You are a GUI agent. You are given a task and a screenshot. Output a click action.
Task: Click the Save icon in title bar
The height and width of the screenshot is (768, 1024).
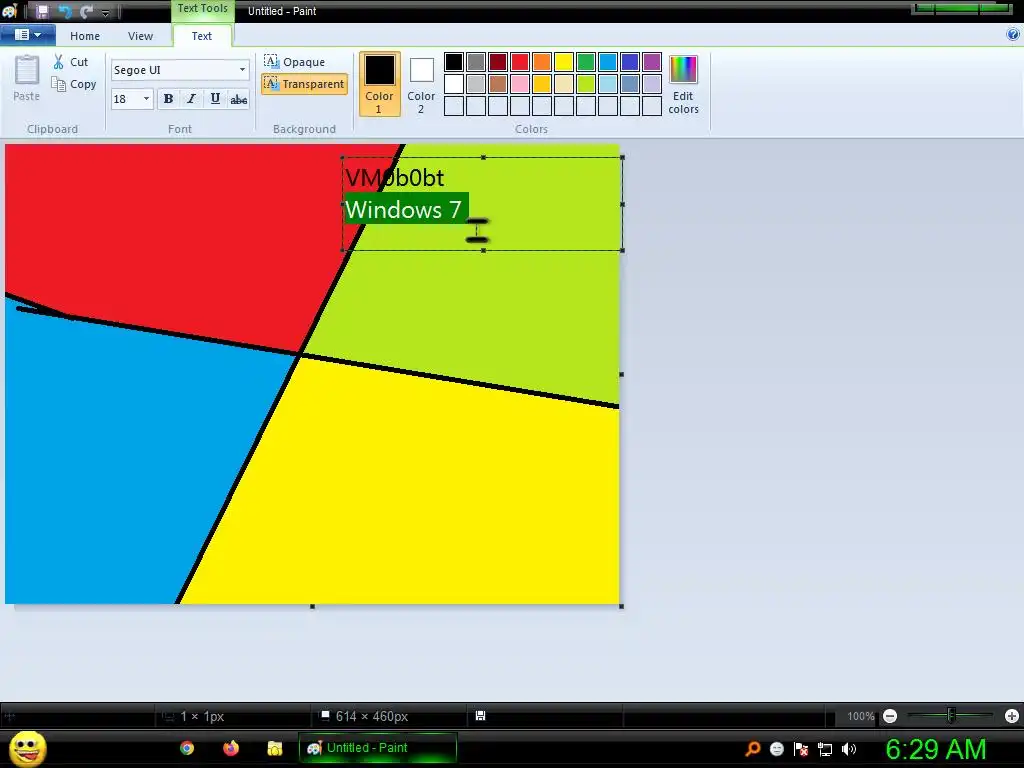[42, 11]
